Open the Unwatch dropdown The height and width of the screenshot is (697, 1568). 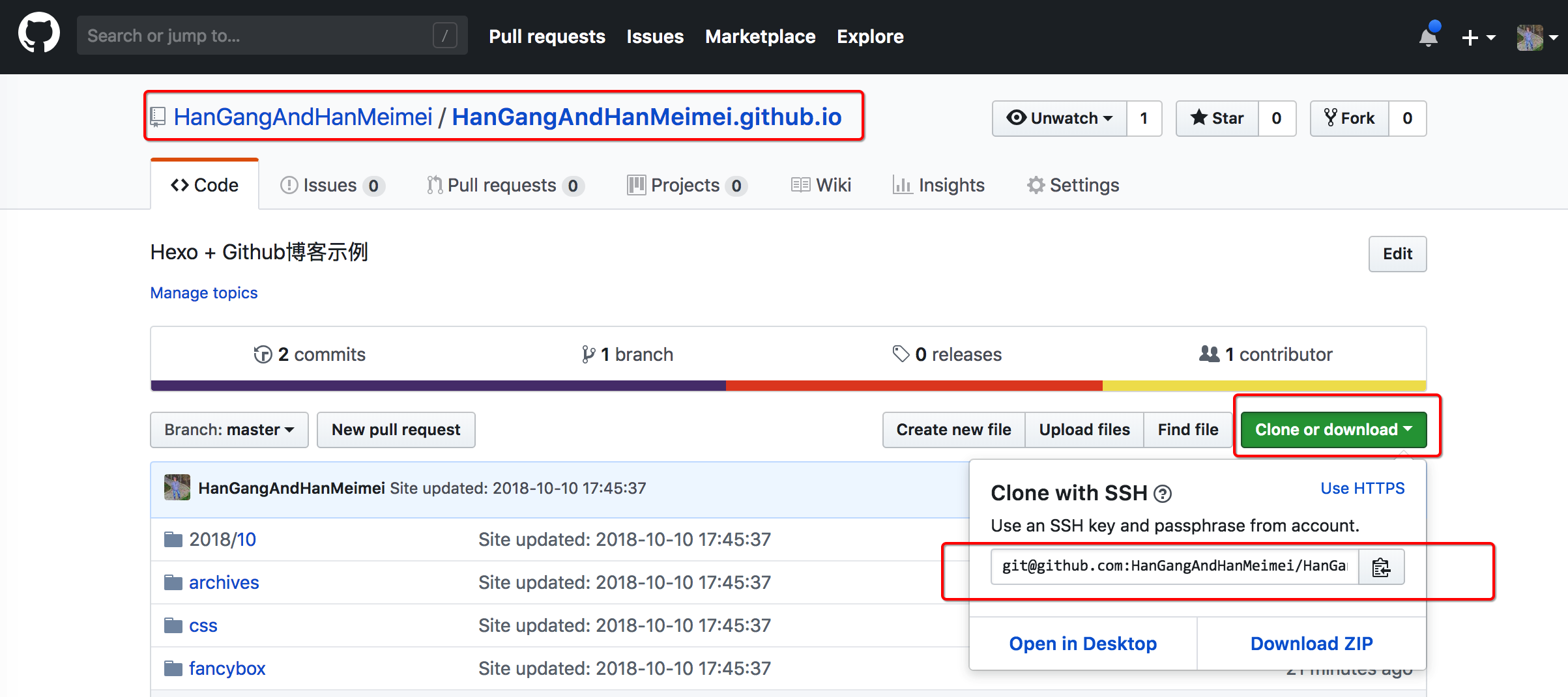pyautogui.click(x=1060, y=119)
